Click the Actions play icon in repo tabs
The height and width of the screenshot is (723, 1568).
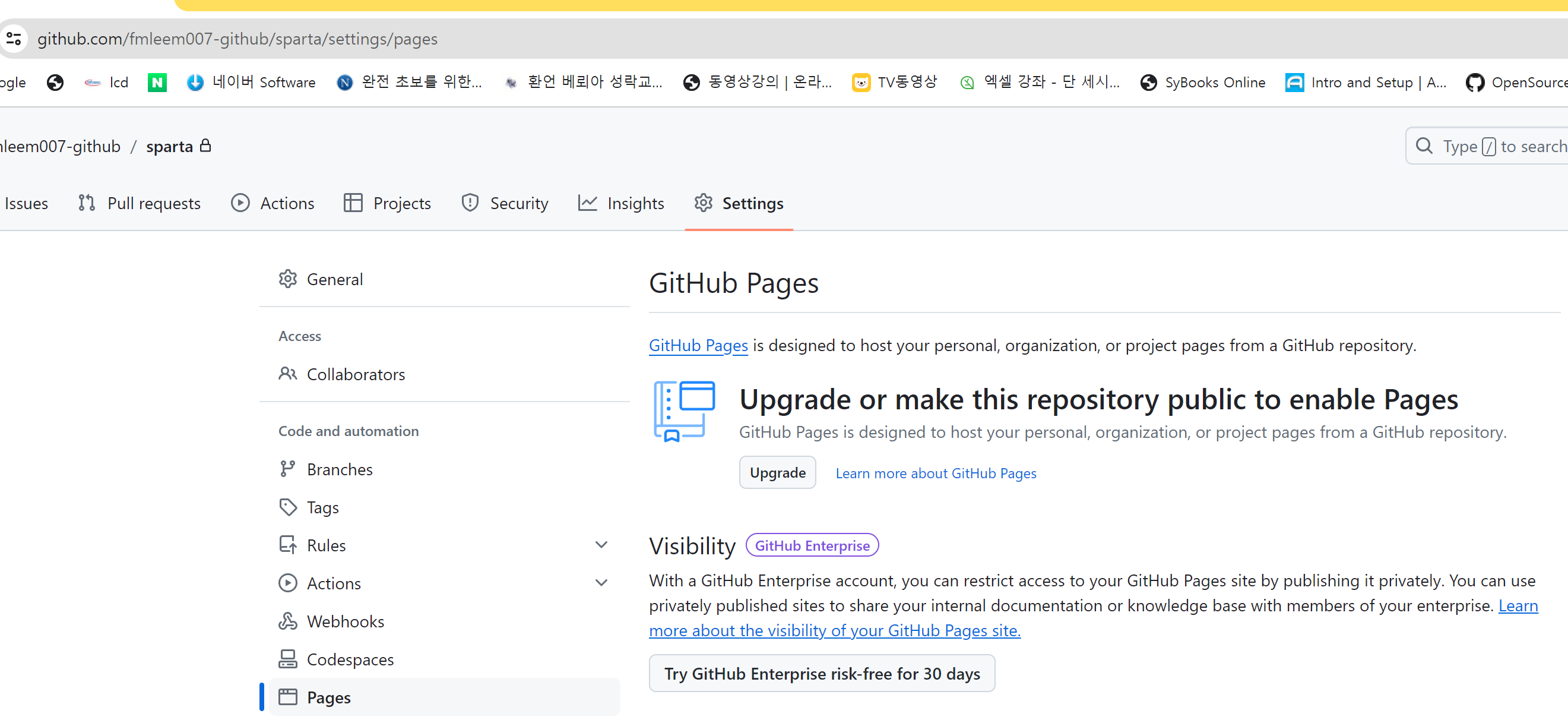(x=240, y=203)
